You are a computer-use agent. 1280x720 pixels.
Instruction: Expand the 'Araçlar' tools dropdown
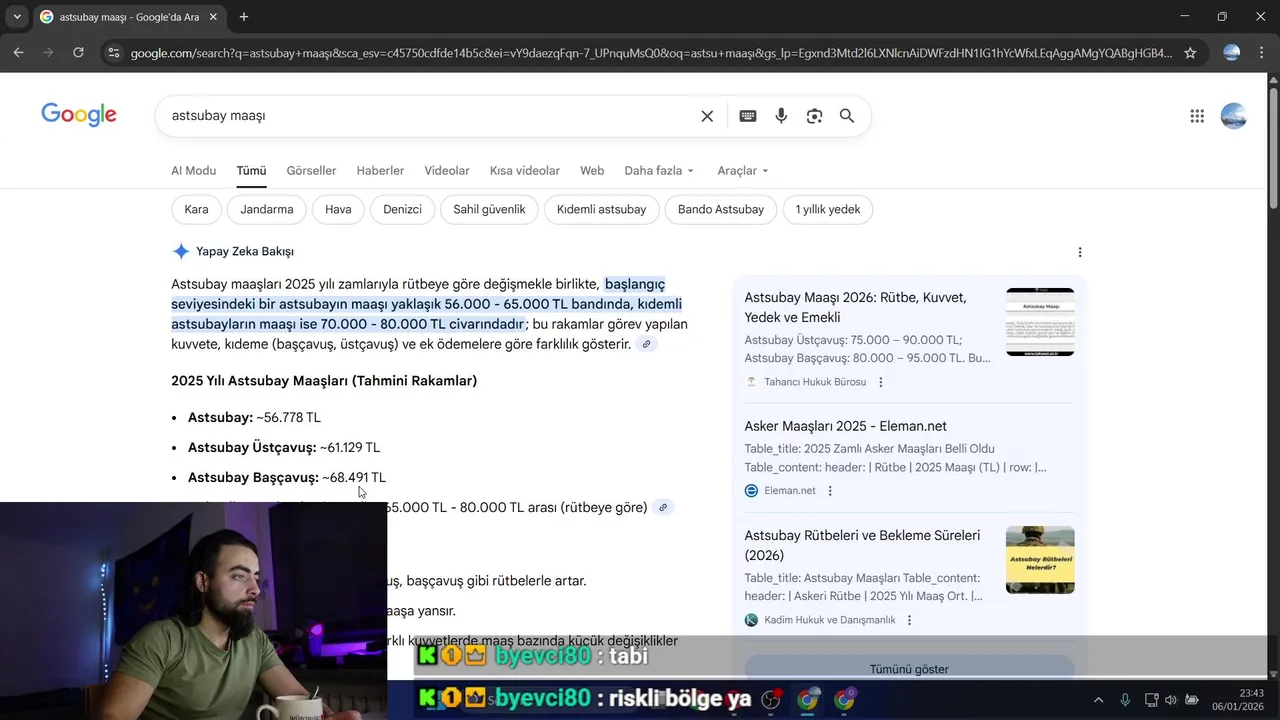coord(743,171)
